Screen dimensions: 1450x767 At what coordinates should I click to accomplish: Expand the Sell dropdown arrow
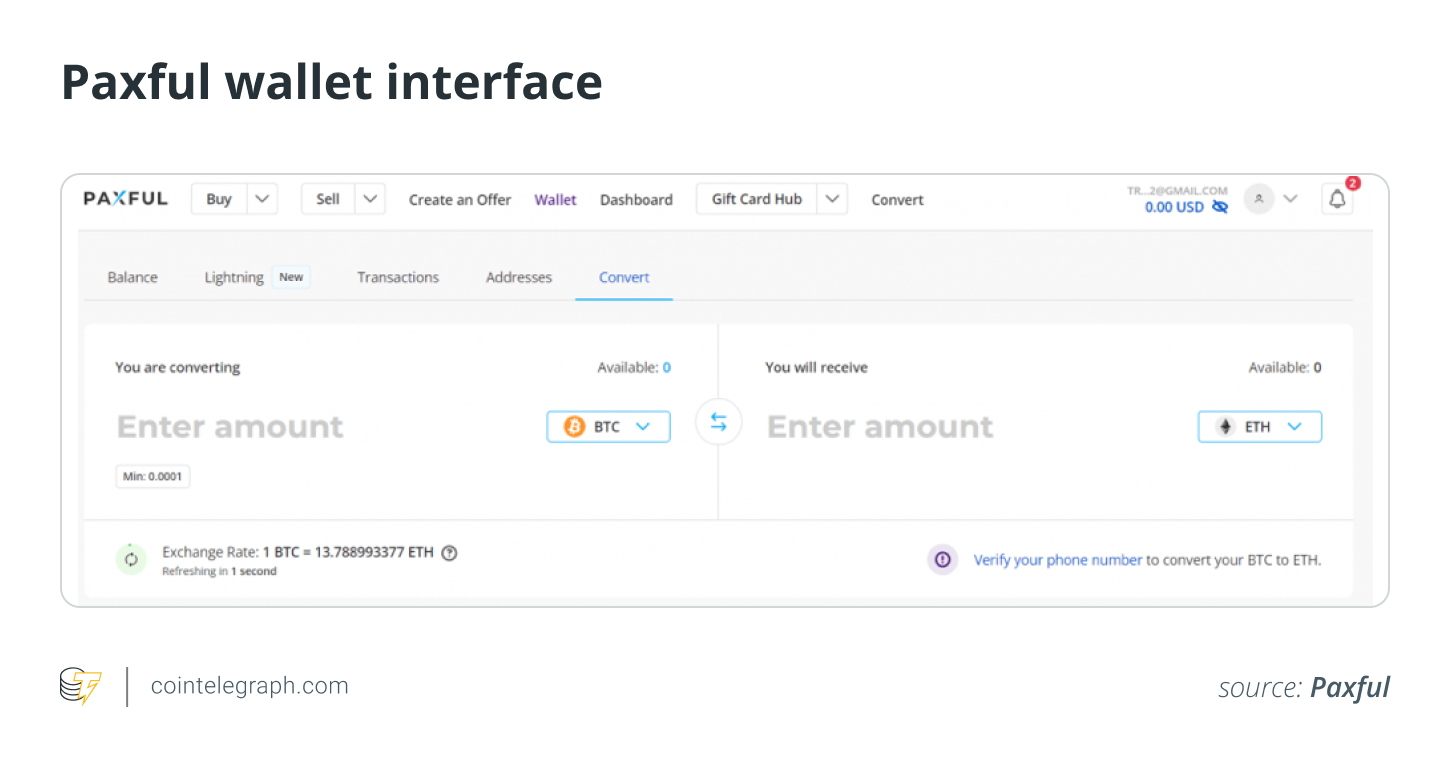370,199
